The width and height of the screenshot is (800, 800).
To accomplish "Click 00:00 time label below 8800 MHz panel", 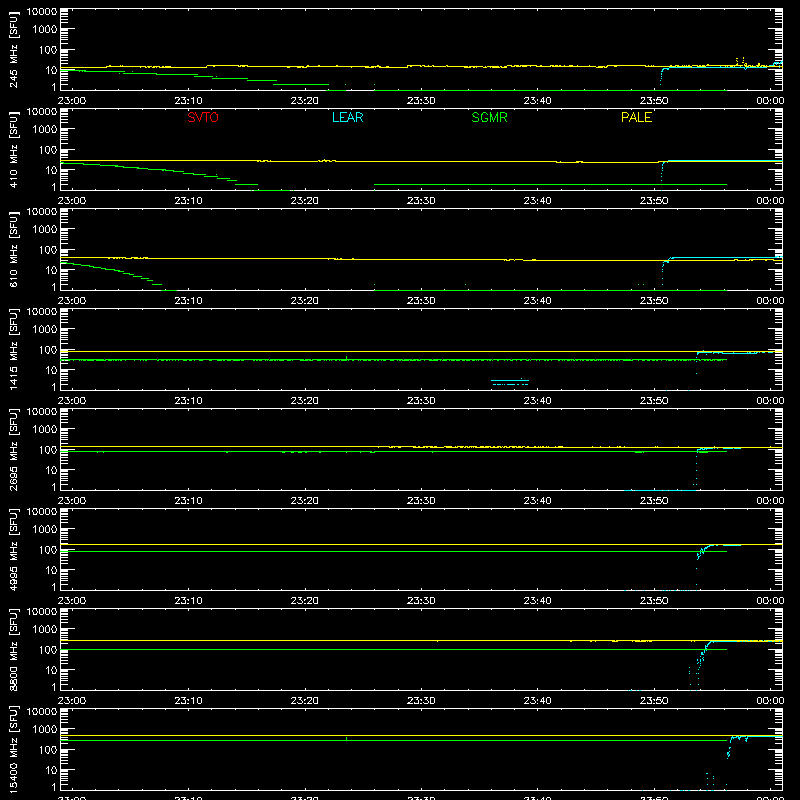I will point(770,701).
